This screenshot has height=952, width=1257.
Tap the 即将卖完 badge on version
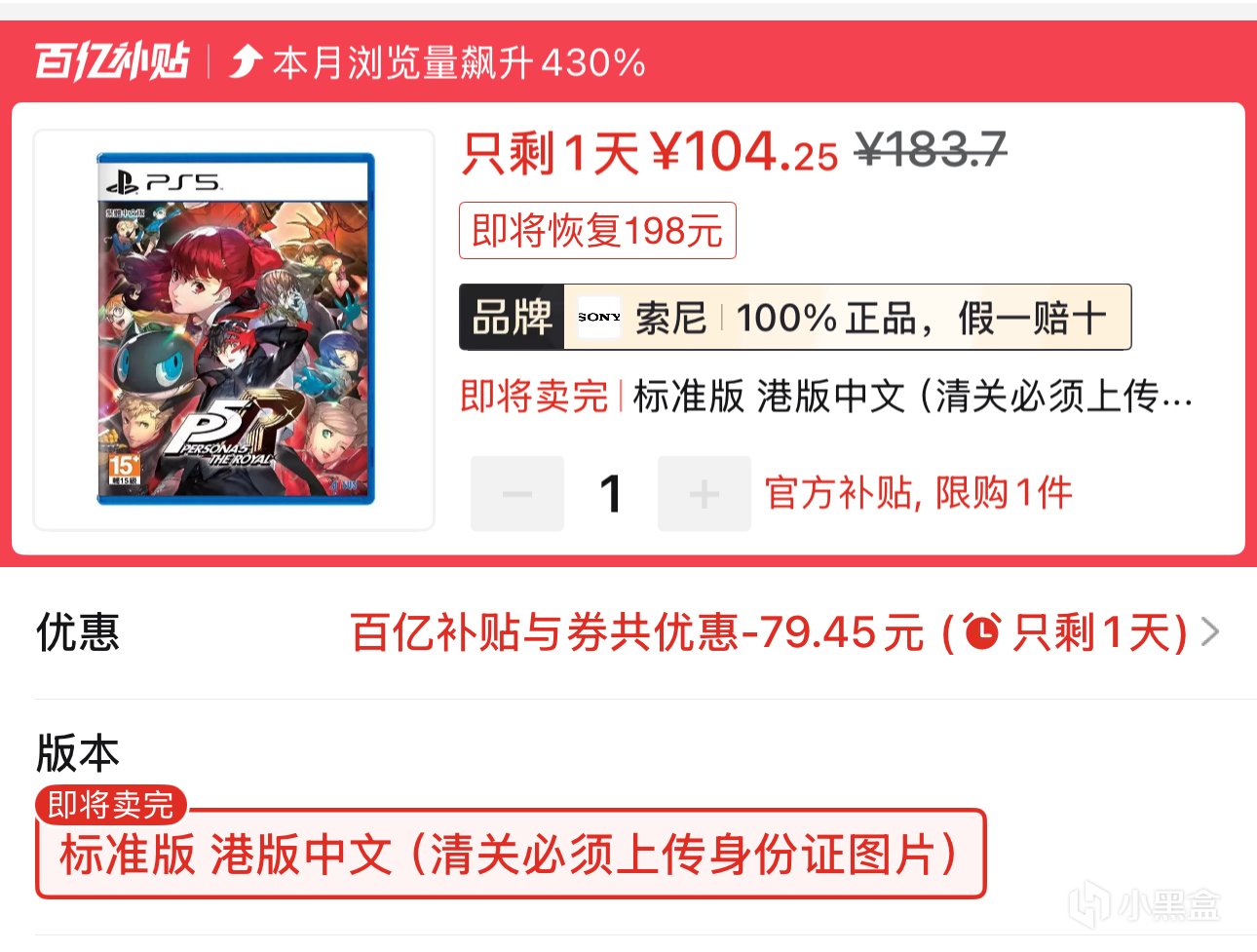[x=110, y=805]
